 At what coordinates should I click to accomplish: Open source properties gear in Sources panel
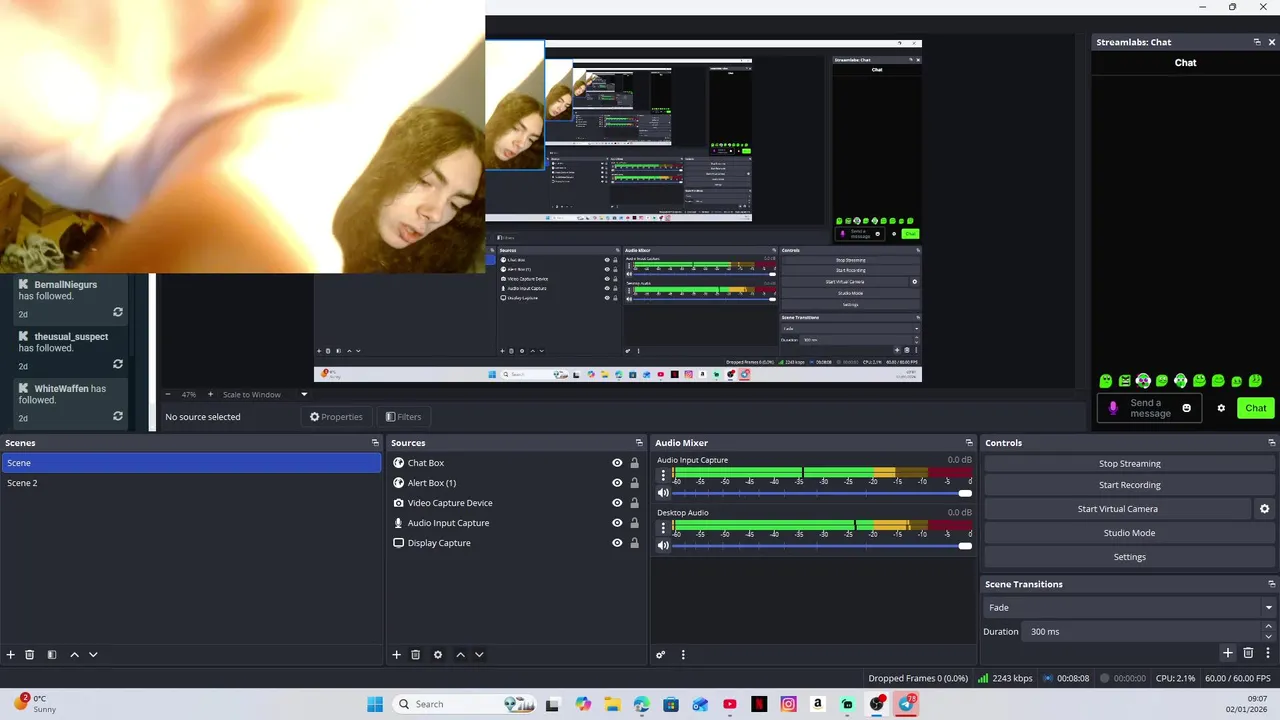click(x=438, y=655)
